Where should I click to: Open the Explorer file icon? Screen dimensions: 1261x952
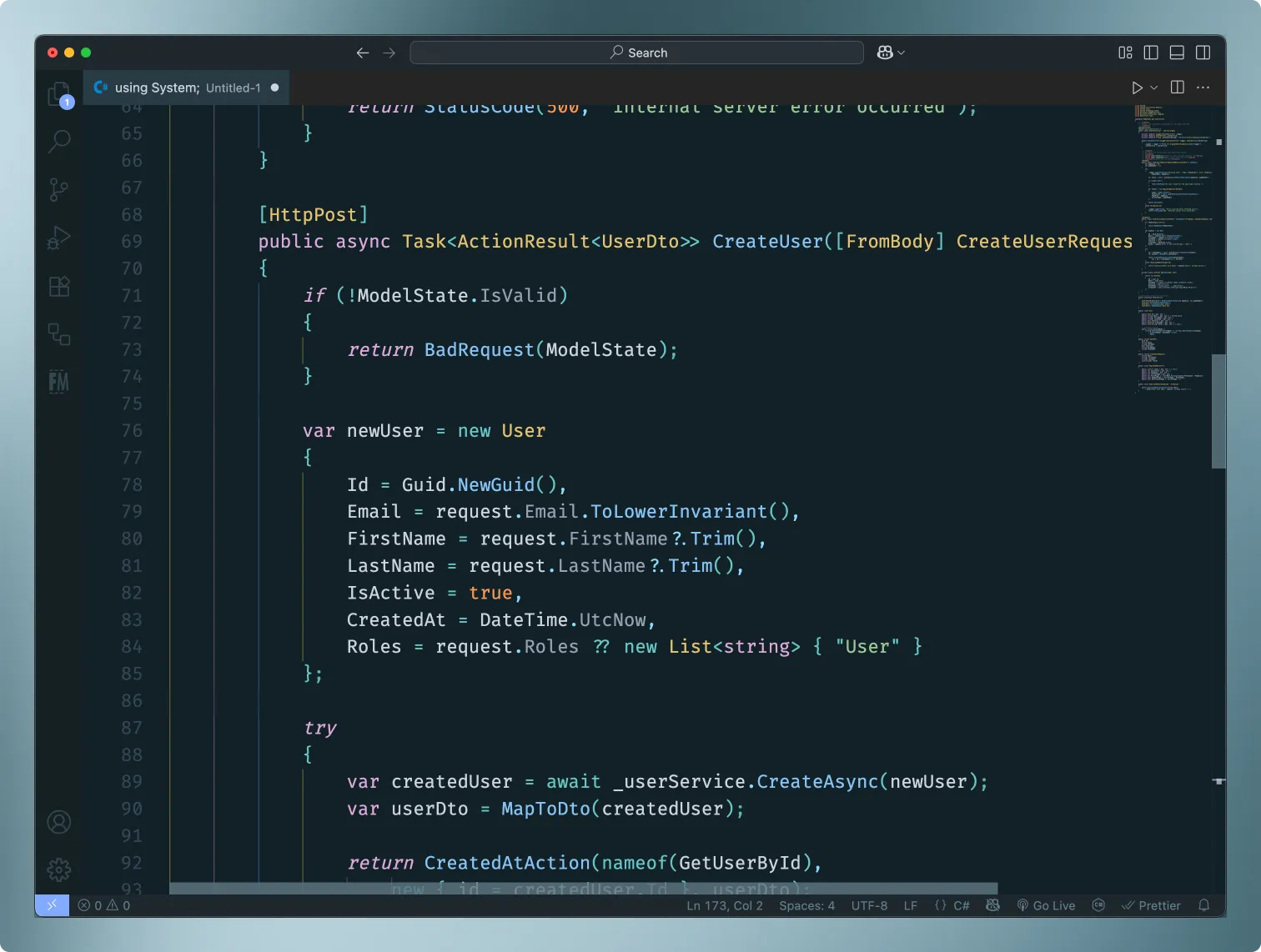coord(58,94)
